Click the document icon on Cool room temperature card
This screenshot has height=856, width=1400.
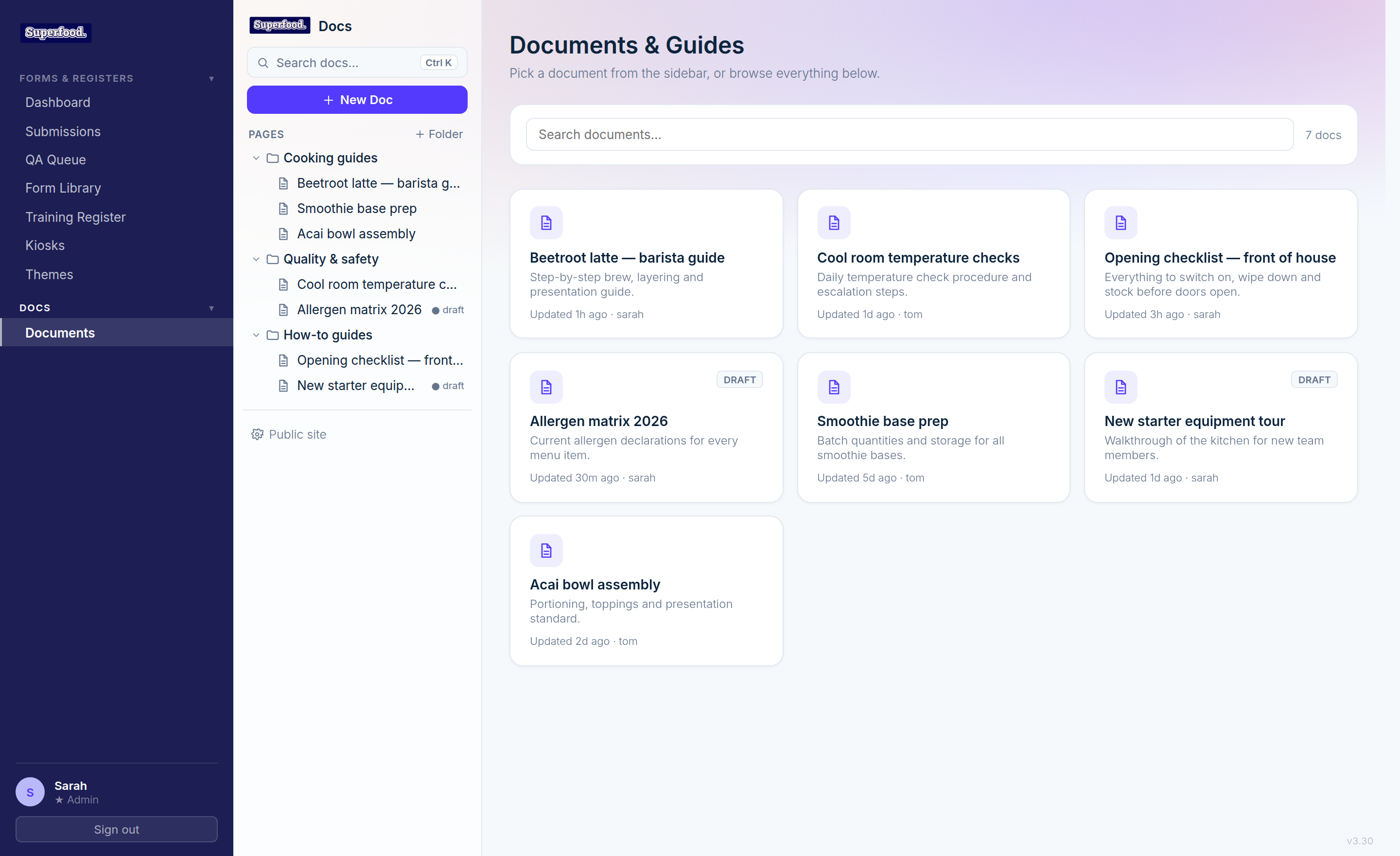click(834, 223)
